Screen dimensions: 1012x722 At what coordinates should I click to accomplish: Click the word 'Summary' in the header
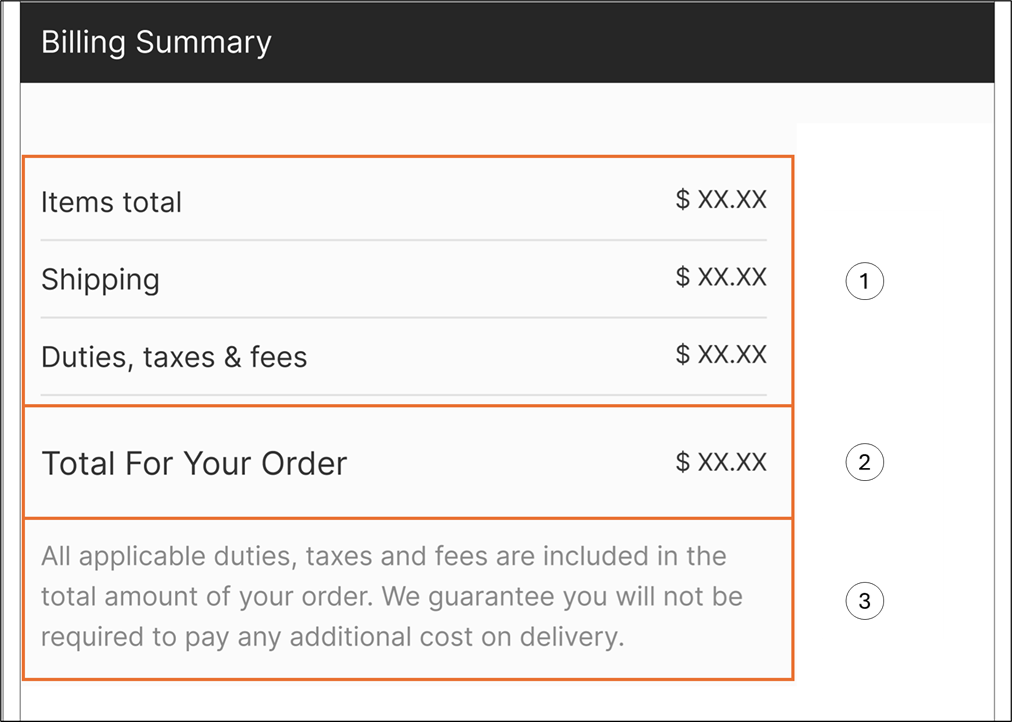tap(204, 44)
